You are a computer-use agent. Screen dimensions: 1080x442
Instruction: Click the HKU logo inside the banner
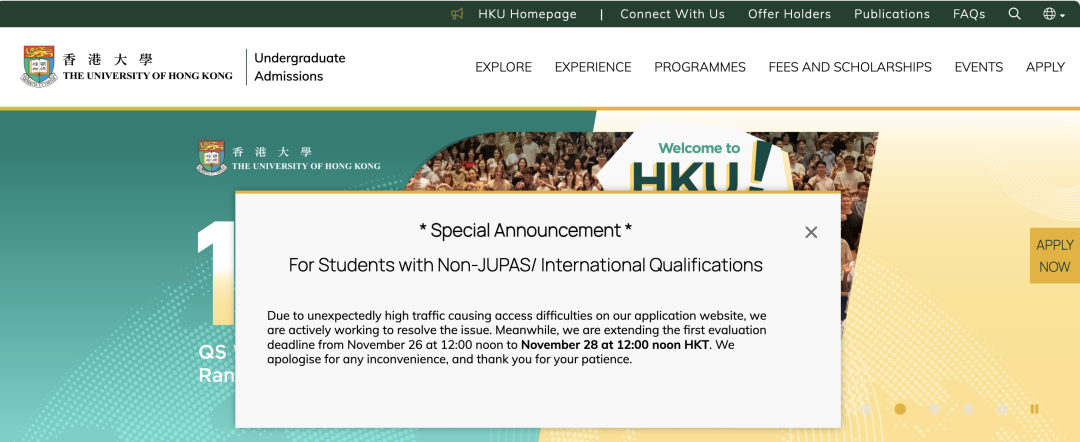click(x=289, y=158)
